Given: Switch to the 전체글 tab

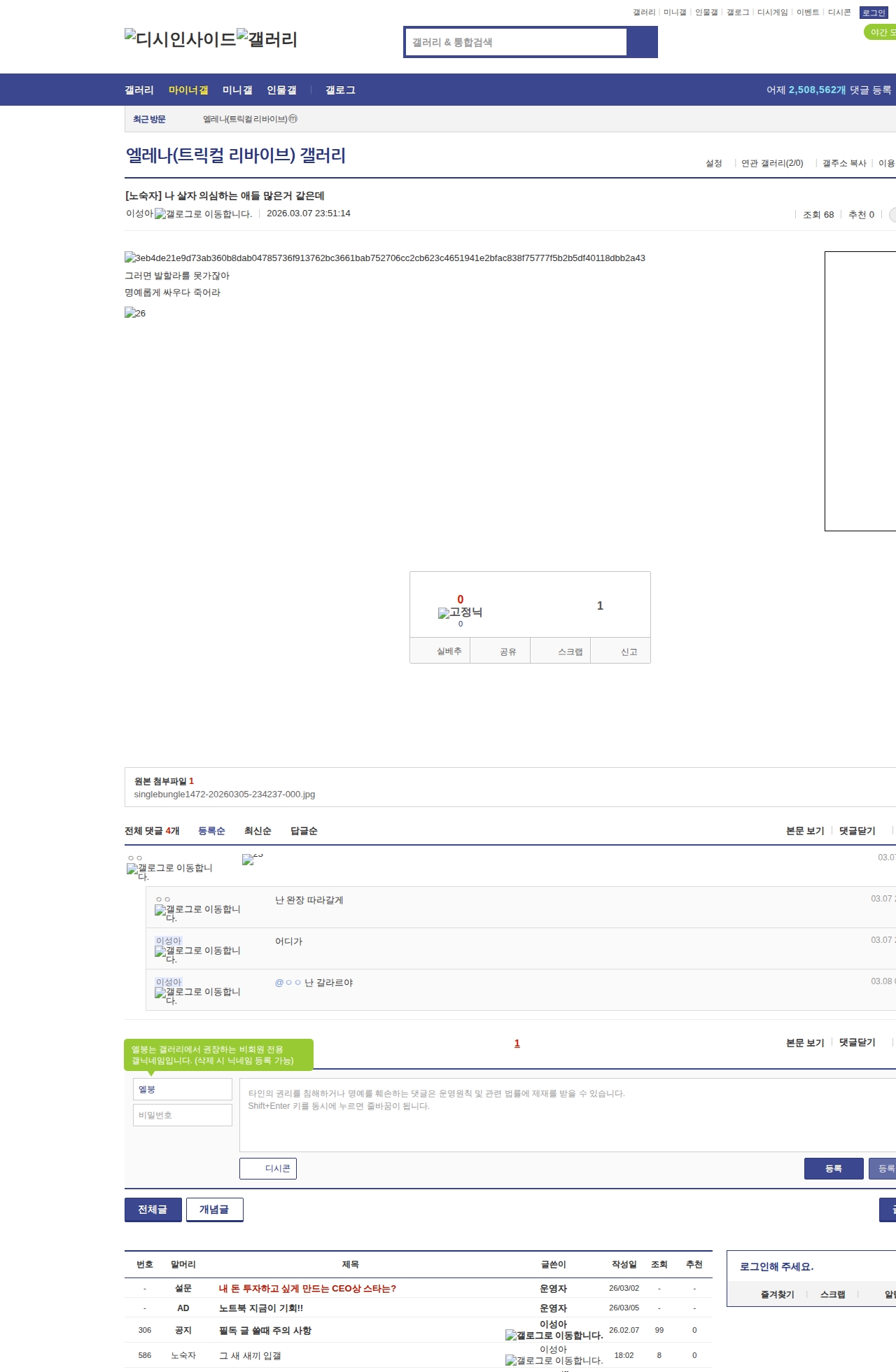Looking at the screenshot, I should (x=153, y=1210).
